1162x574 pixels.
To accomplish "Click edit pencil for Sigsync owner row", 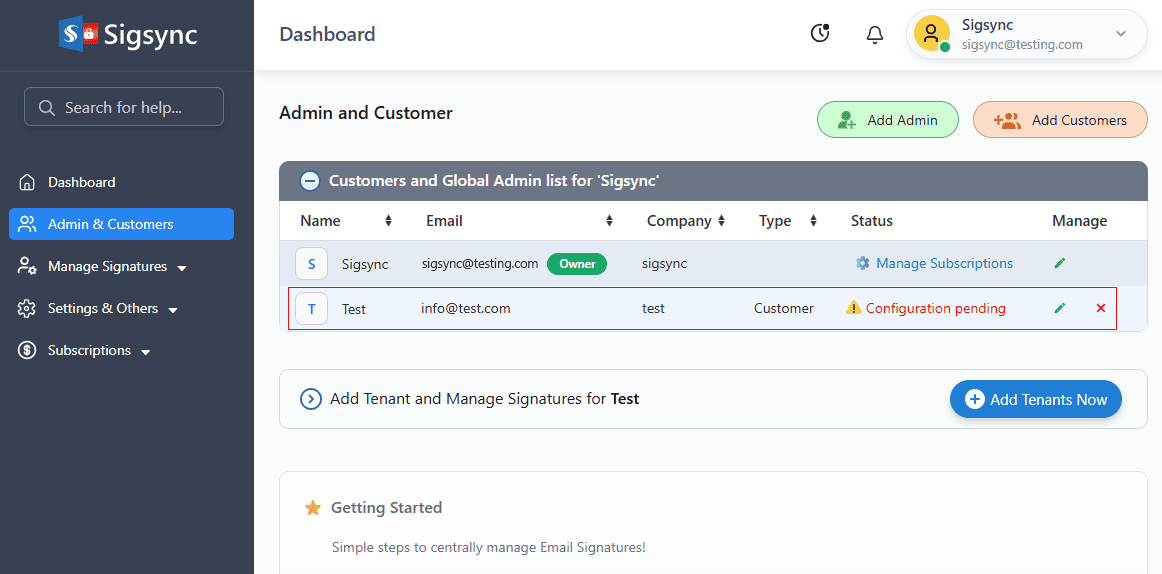I will [x=1060, y=264].
